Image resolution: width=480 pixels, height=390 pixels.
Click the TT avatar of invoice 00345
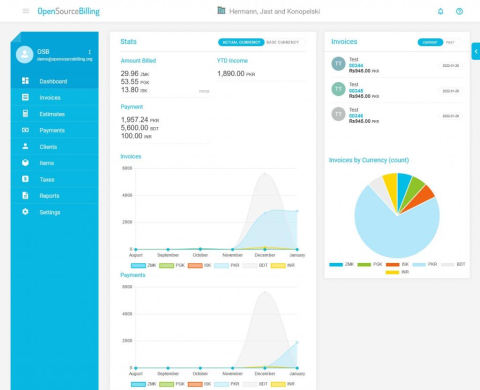tap(338, 89)
